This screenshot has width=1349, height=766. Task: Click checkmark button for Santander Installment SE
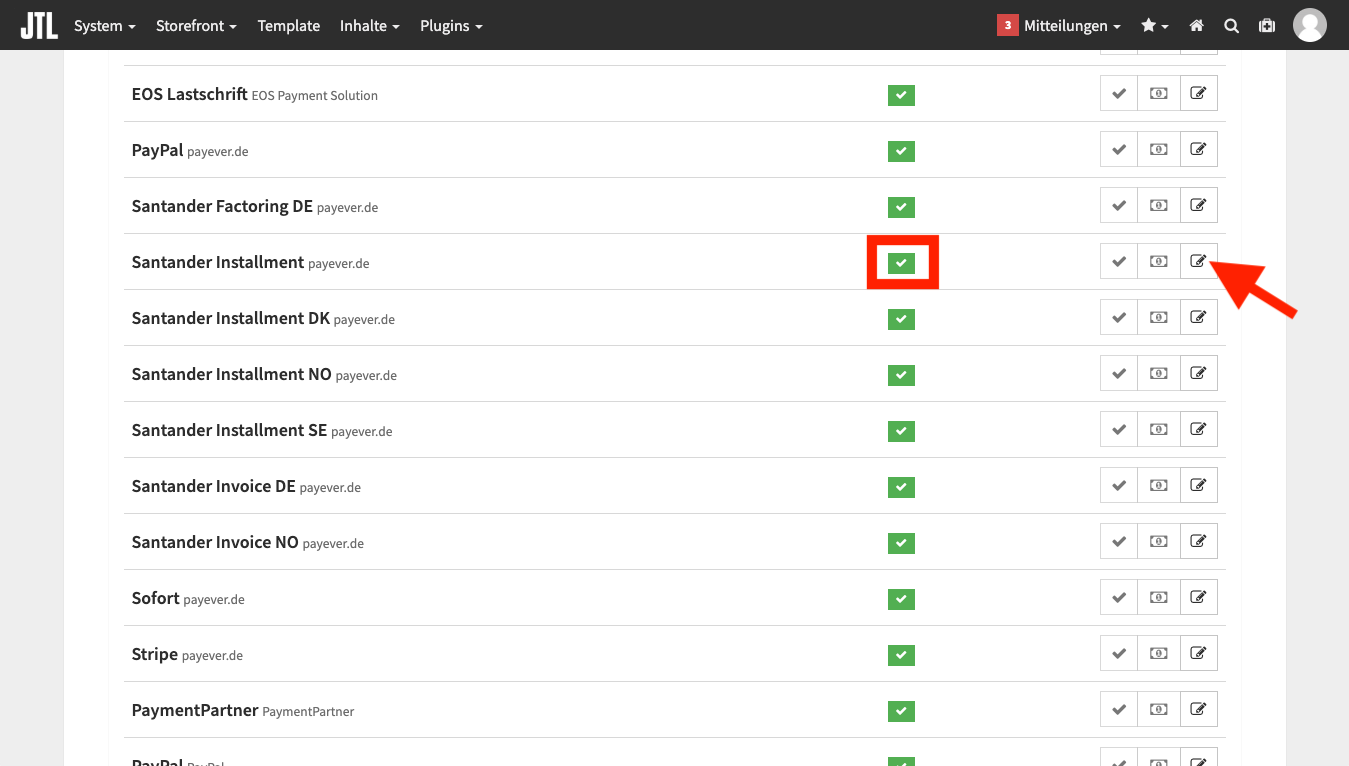tap(1119, 429)
